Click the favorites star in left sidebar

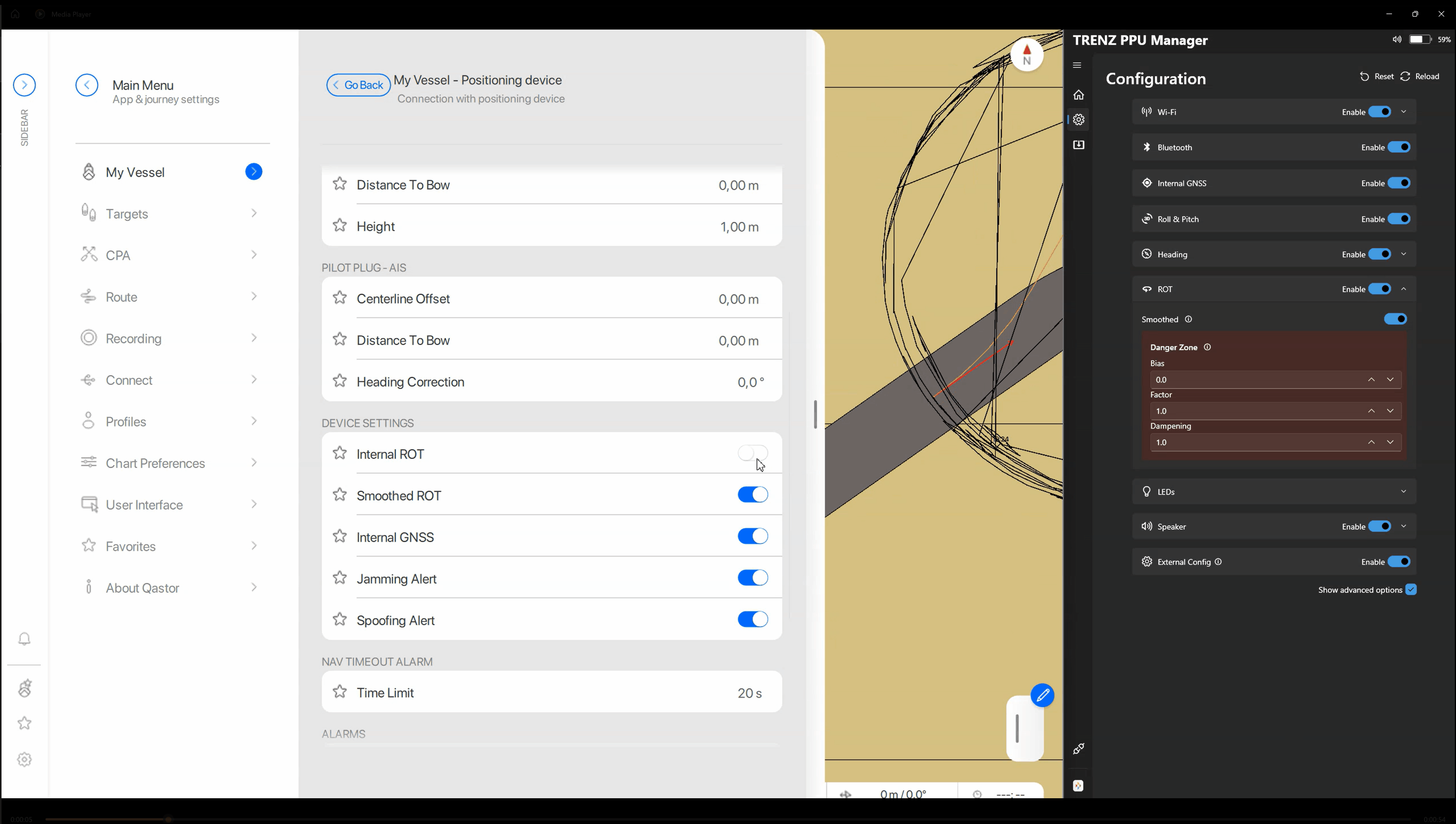pyautogui.click(x=24, y=723)
